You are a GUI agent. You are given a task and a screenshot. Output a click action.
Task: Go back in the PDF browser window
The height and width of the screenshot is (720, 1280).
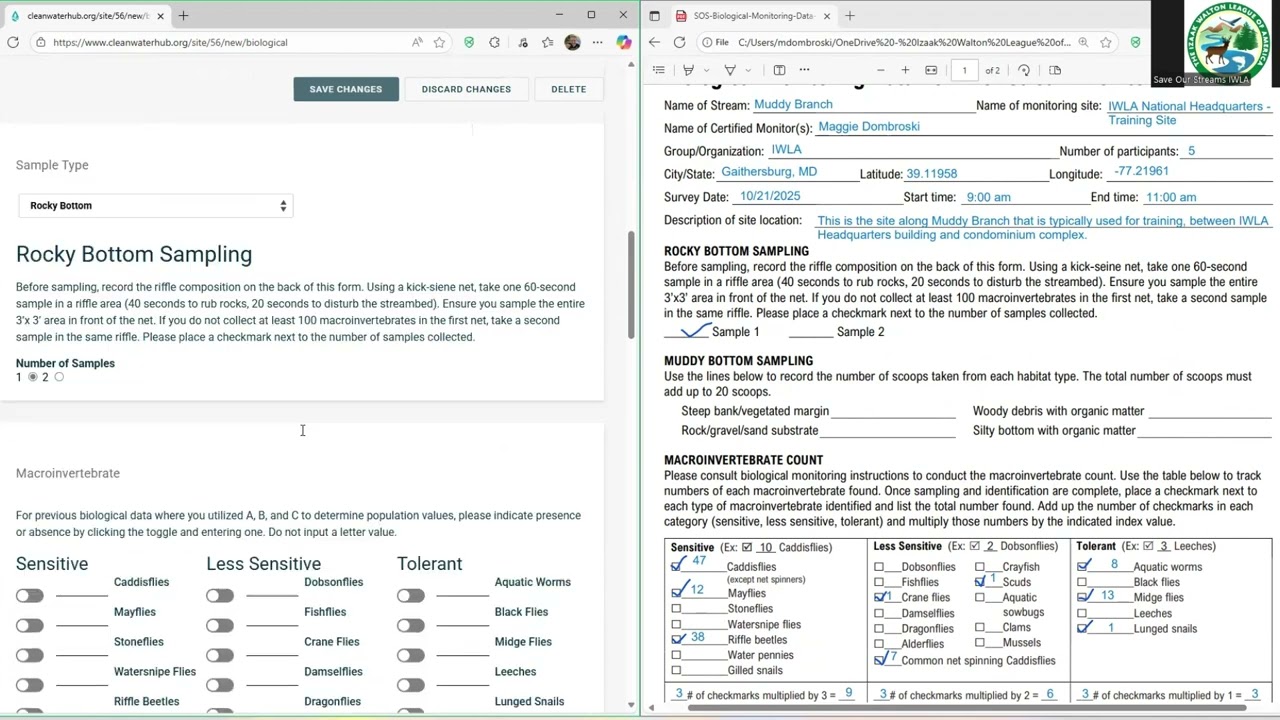tap(654, 42)
